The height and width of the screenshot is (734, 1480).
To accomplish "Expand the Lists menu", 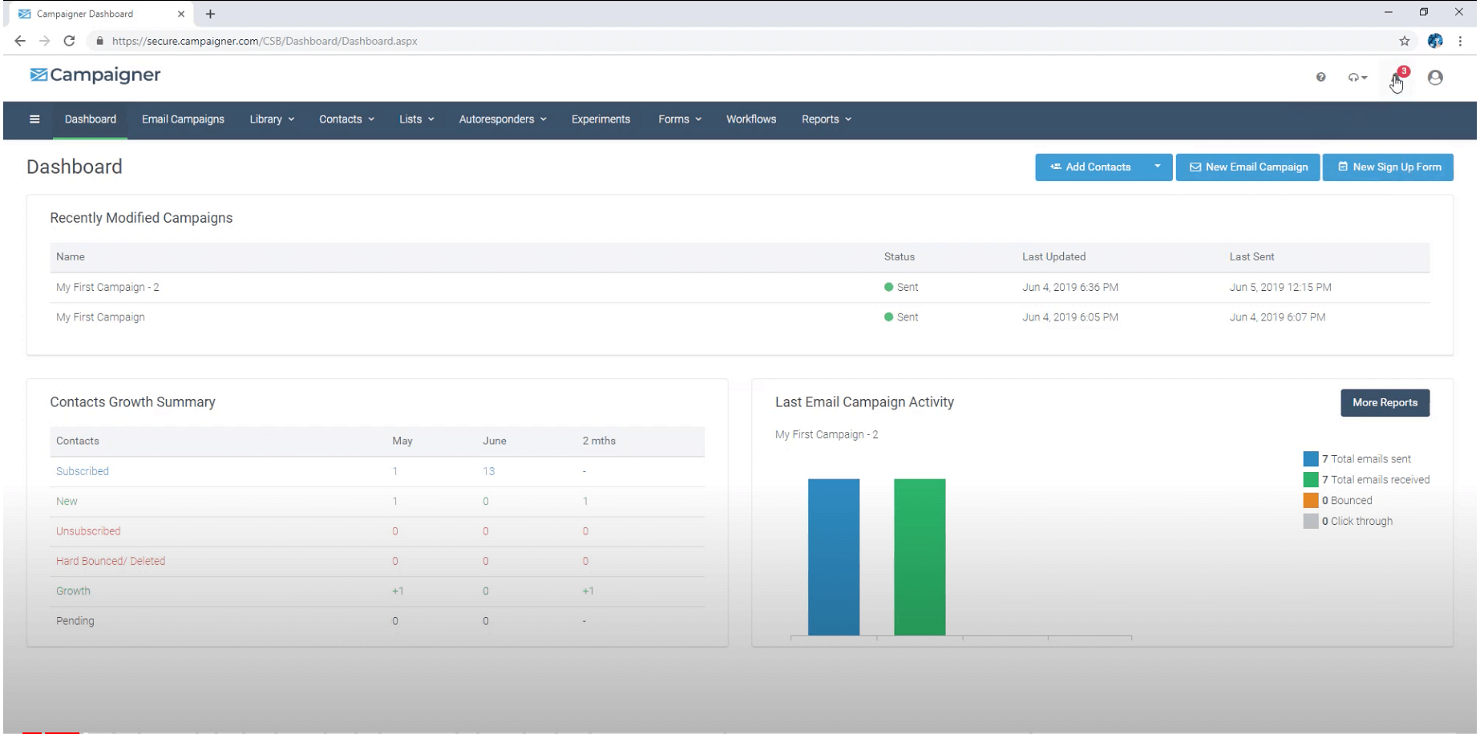I will point(417,119).
